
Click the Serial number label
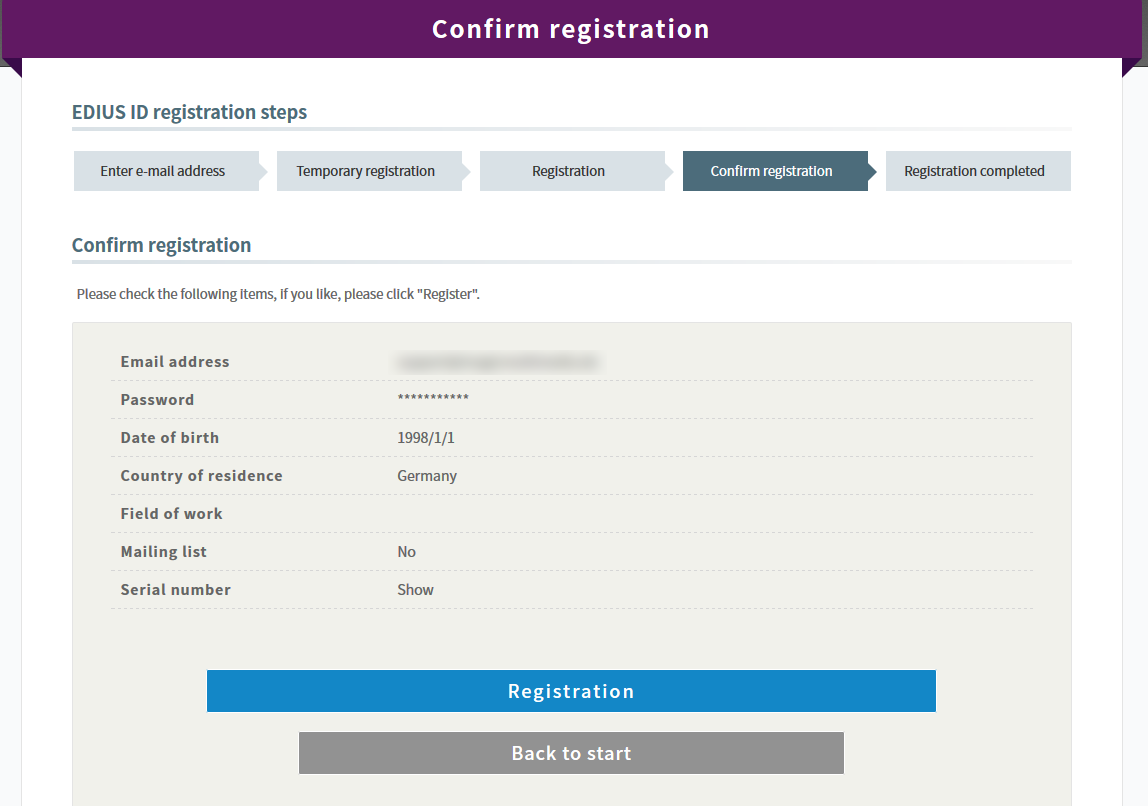click(176, 590)
